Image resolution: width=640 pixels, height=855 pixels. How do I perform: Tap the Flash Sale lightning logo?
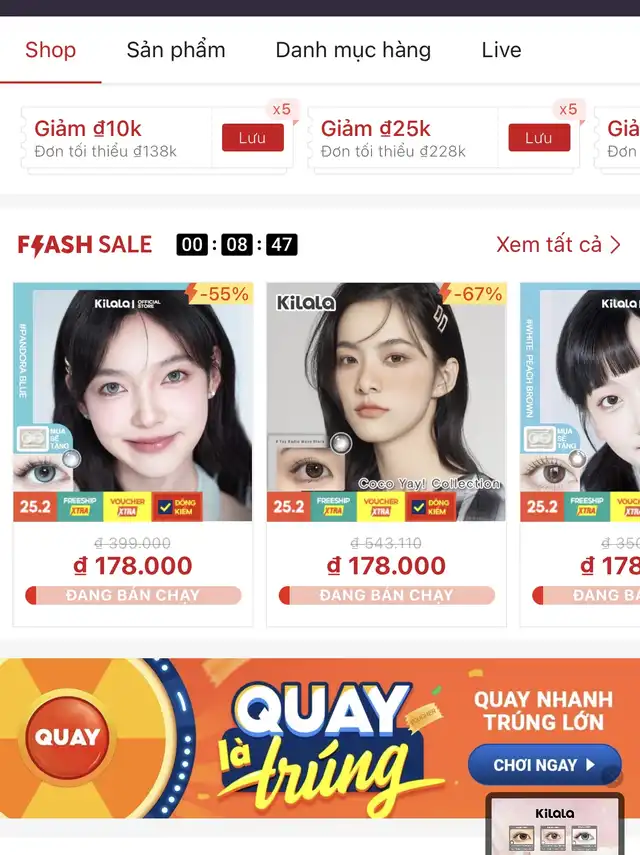click(84, 245)
